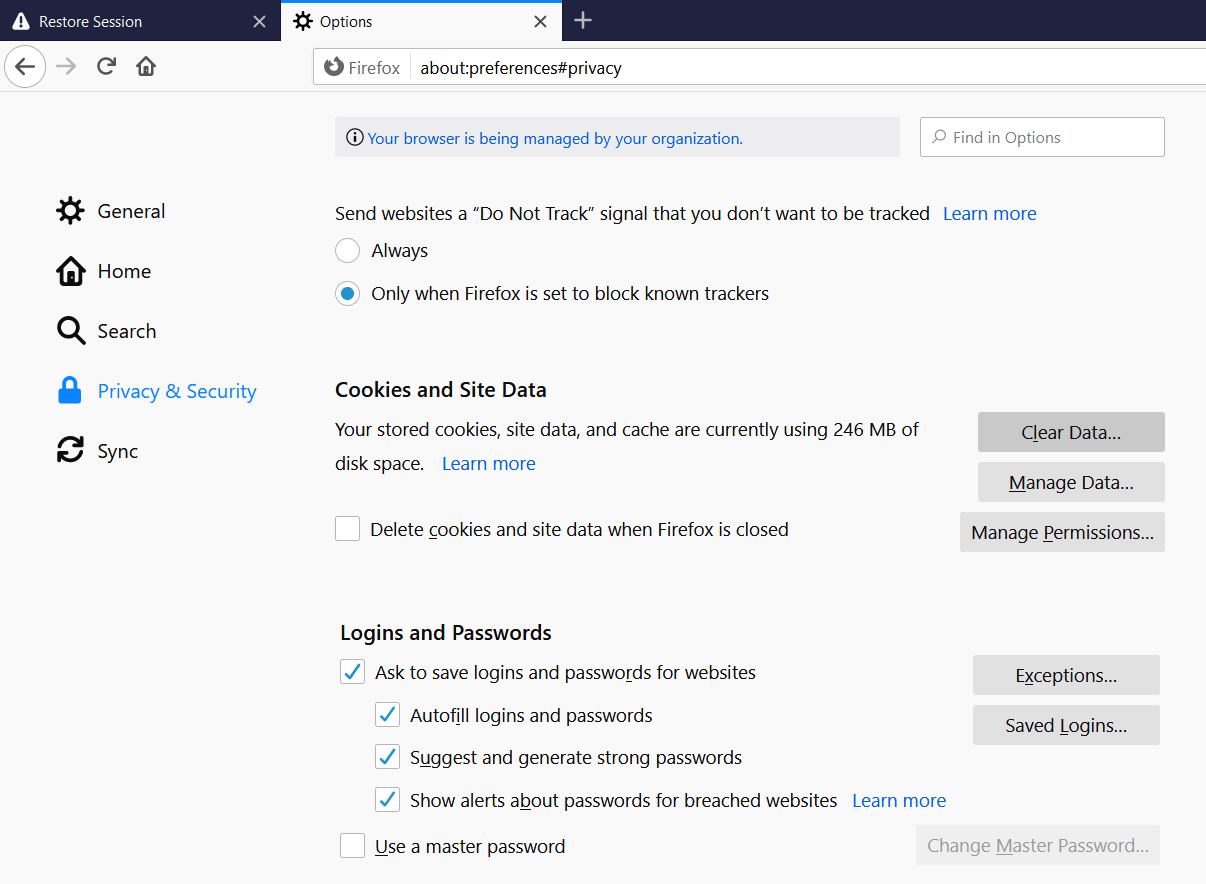The image size is (1206, 884).
Task: Switch to the Restore Session tab
Action: [140, 20]
